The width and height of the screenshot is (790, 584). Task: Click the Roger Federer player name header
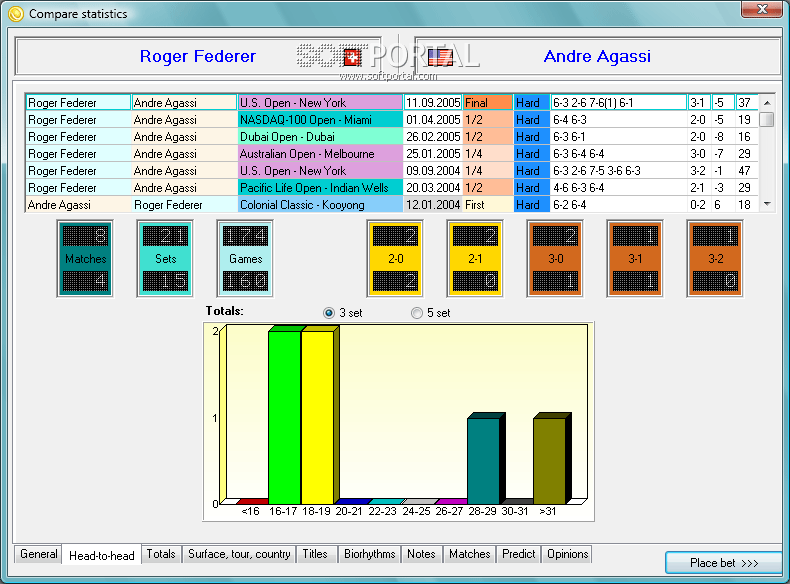click(198, 56)
